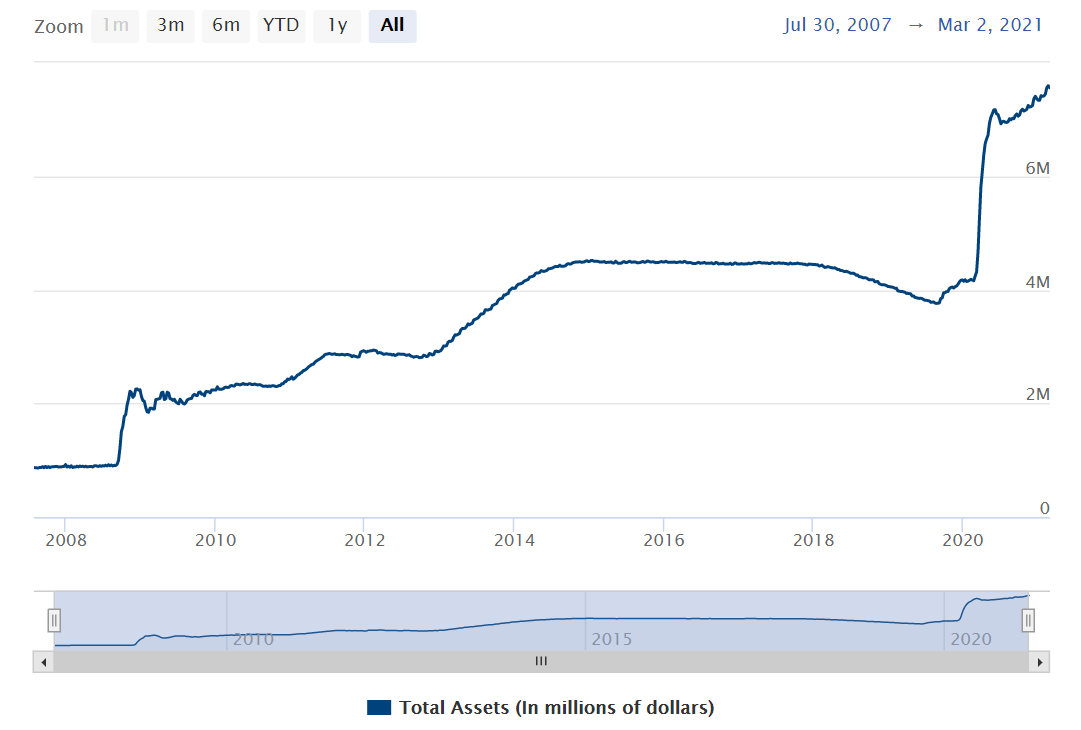The width and height of the screenshot is (1081, 730).
Task: Click the 2008 x-axis label
Action: click(66, 540)
